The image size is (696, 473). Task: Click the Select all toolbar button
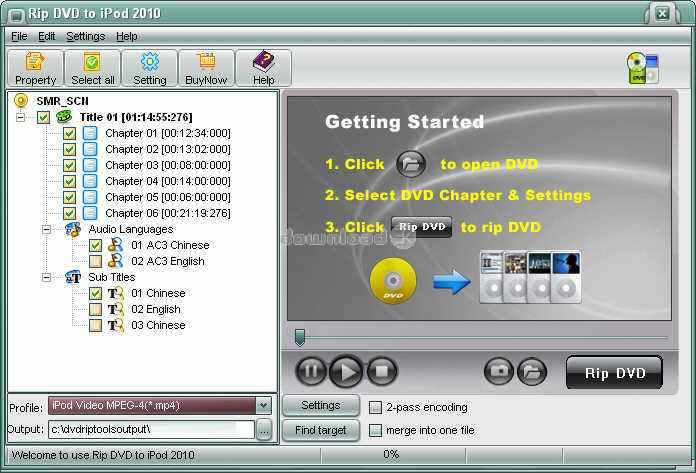pyautogui.click(x=92, y=68)
